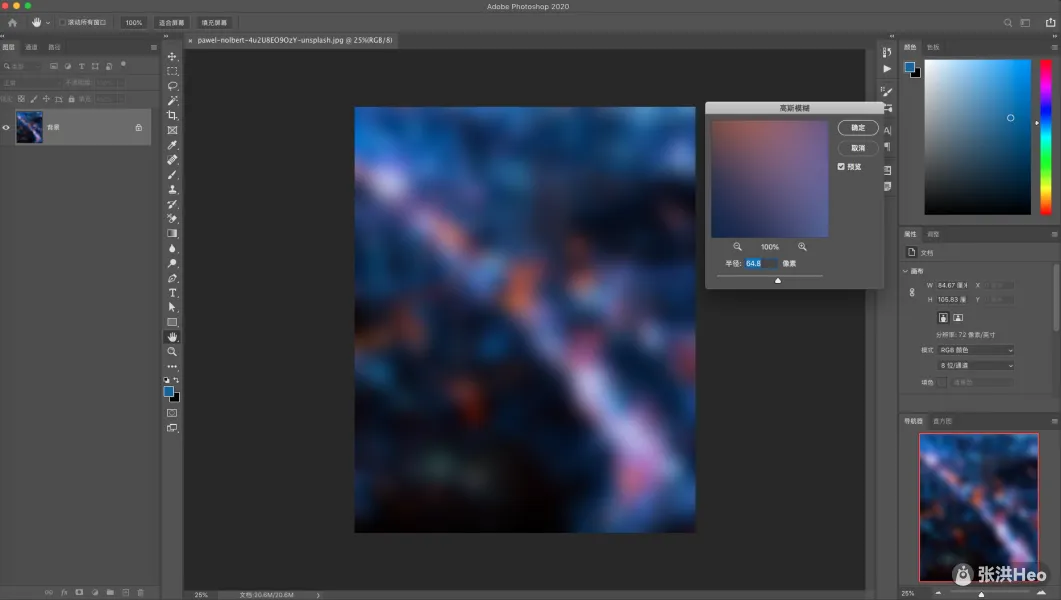The height and width of the screenshot is (600, 1061).
Task: Select the Clone Stamp tool
Action: point(172,189)
